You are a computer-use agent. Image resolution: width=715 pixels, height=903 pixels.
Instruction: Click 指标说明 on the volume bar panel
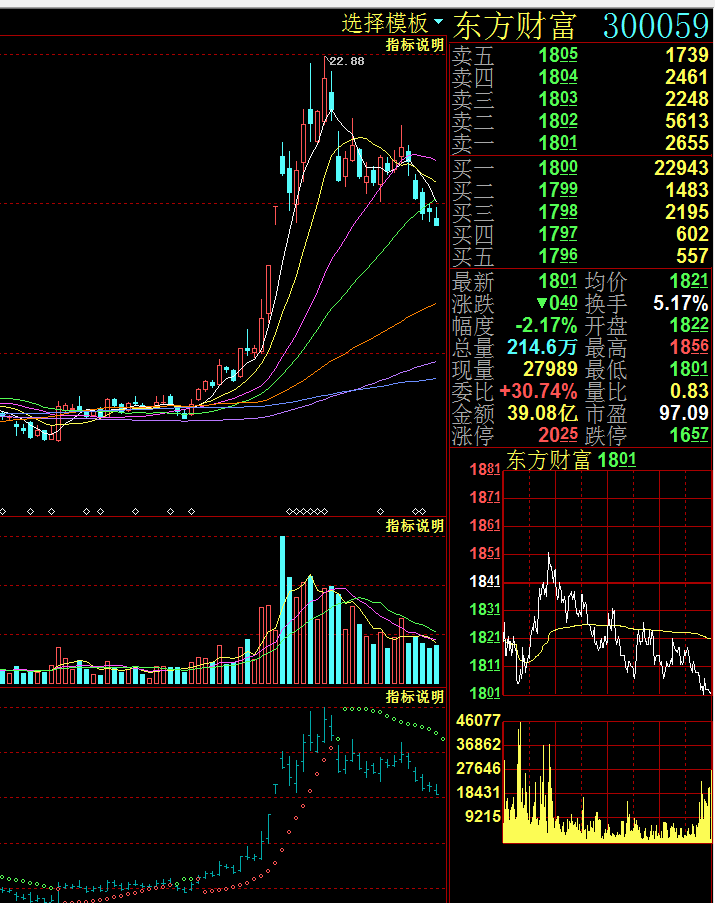[x=414, y=526]
